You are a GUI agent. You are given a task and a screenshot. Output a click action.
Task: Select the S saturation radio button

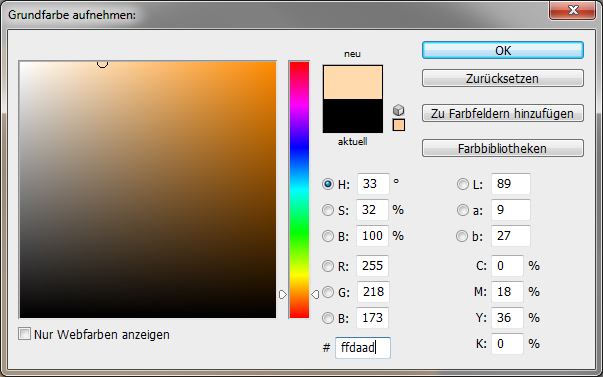point(328,210)
